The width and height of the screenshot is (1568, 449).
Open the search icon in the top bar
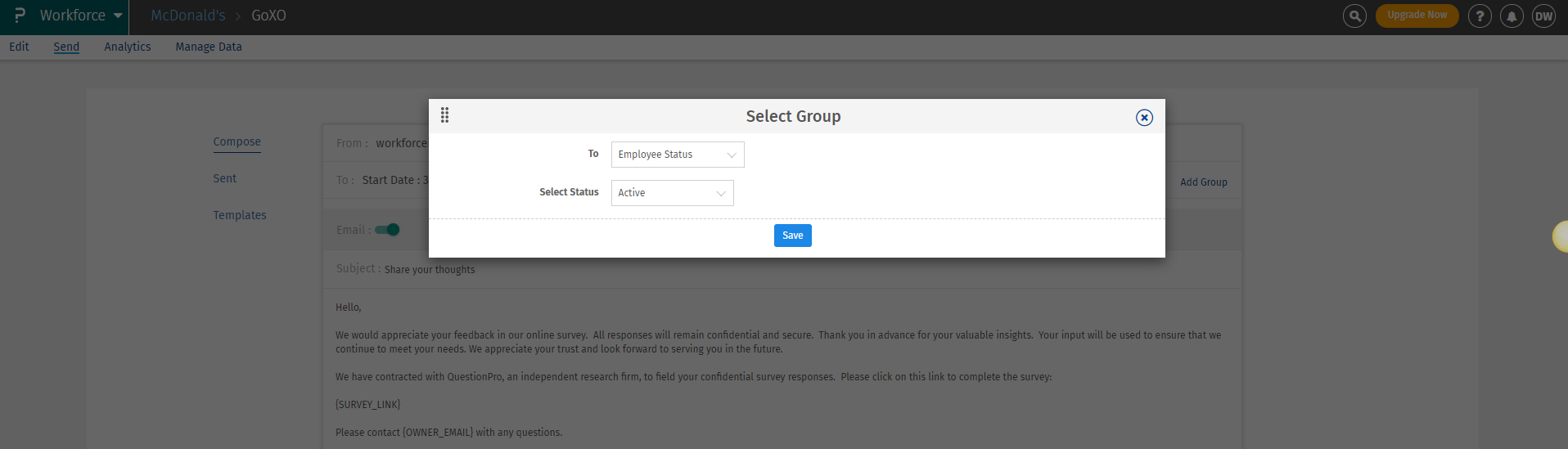(1354, 16)
